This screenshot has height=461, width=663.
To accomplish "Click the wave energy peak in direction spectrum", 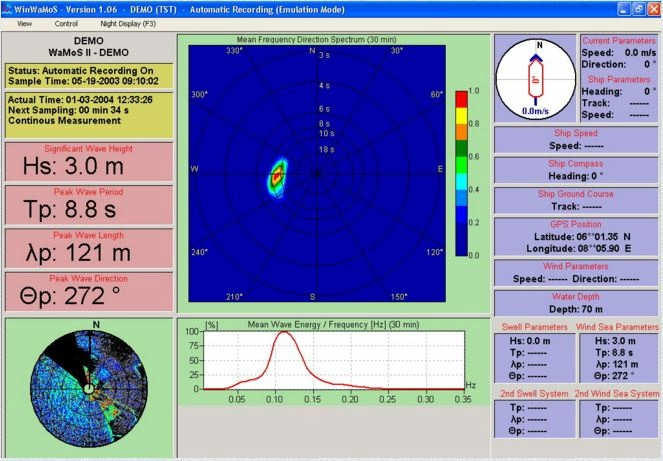I will click(276, 177).
